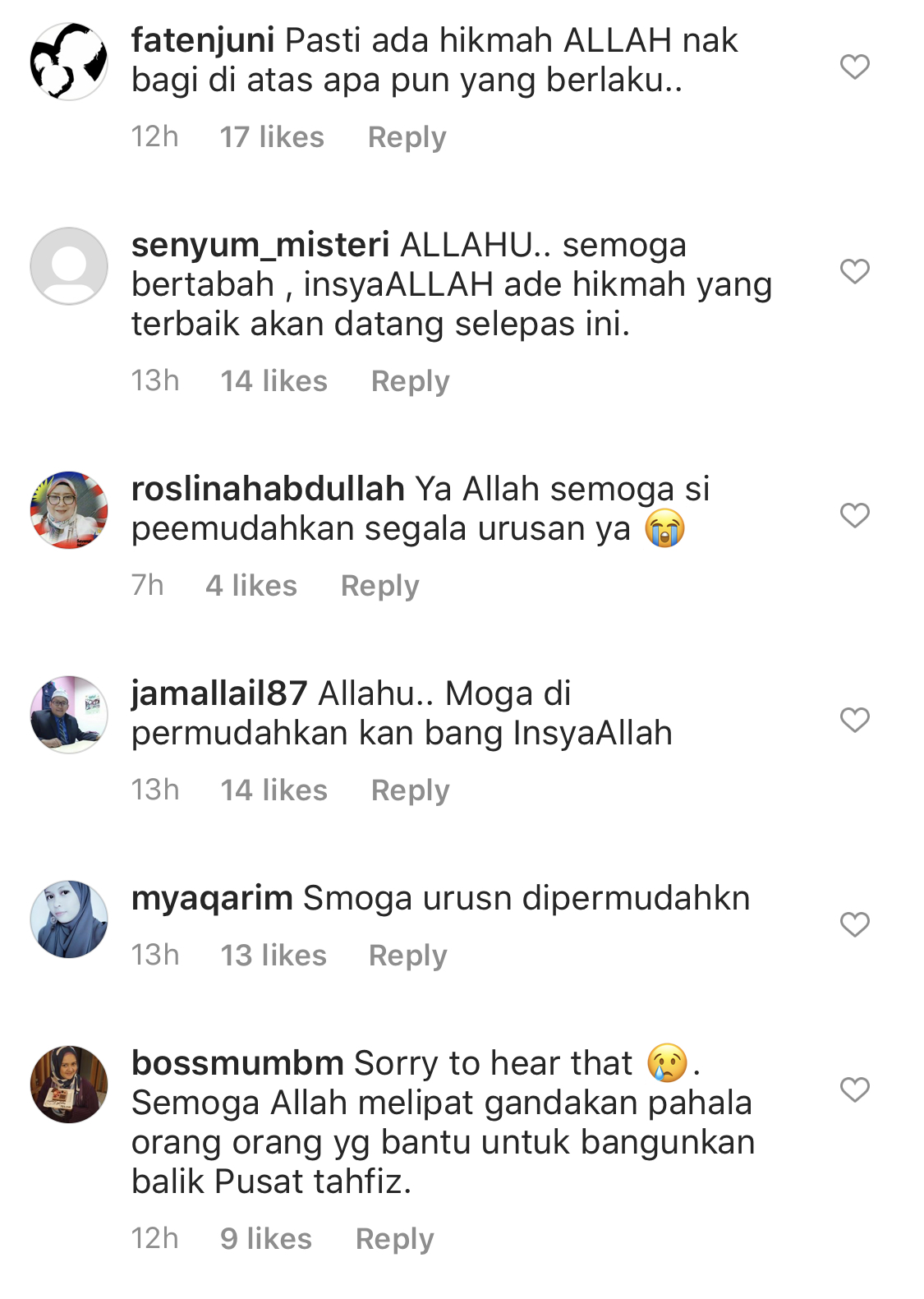This screenshot has width=924, height=1299.
Task: Reply to senyum_misteri's comment
Action: pyautogui.click(x=410, y=381)
